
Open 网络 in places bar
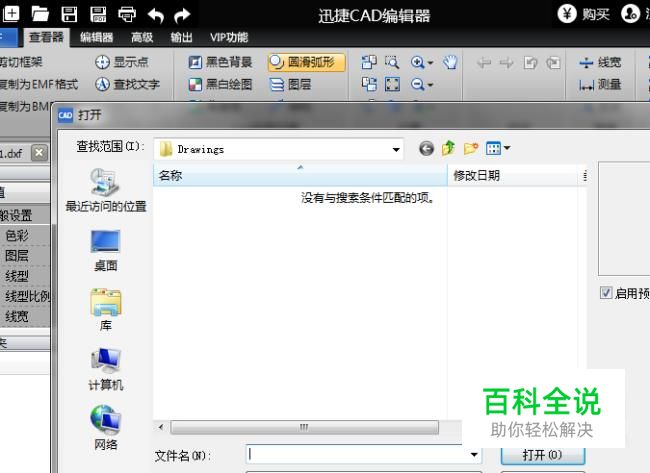click(106, 428)
